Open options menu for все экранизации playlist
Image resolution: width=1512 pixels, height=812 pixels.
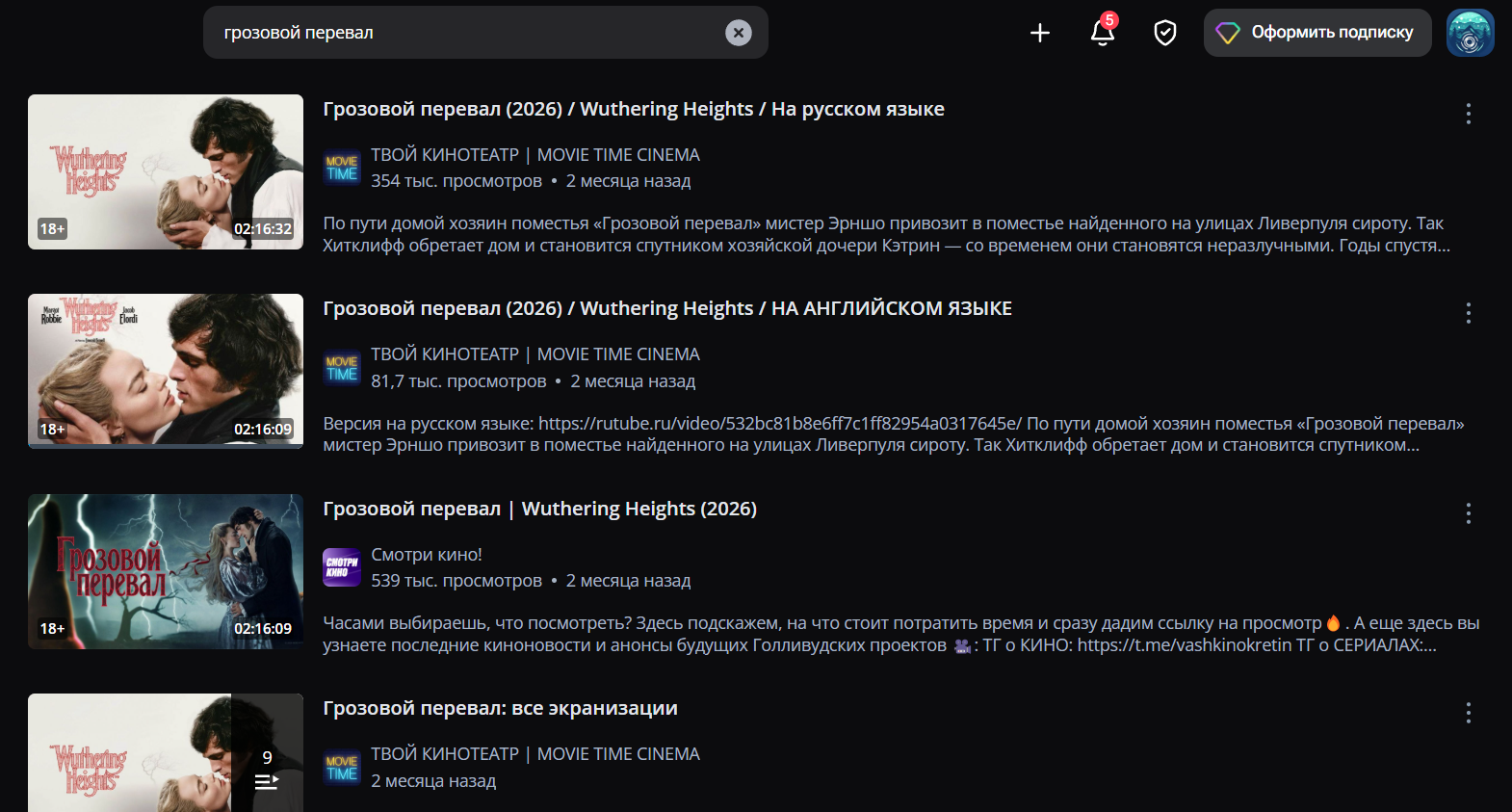pyautogui.click(x=1468, y=713)
